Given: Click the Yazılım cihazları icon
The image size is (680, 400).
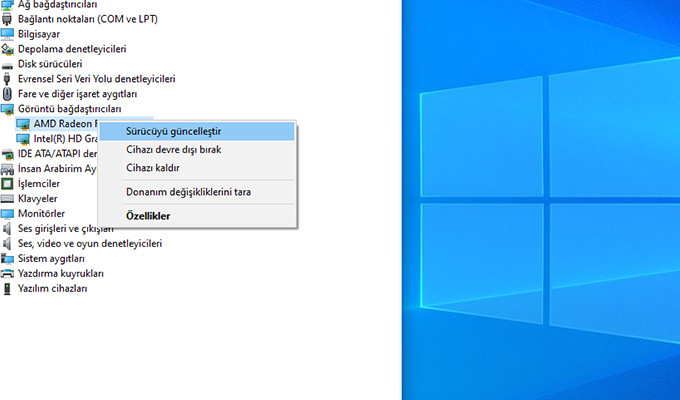Looking at the screenshot, I should (7, 289).
